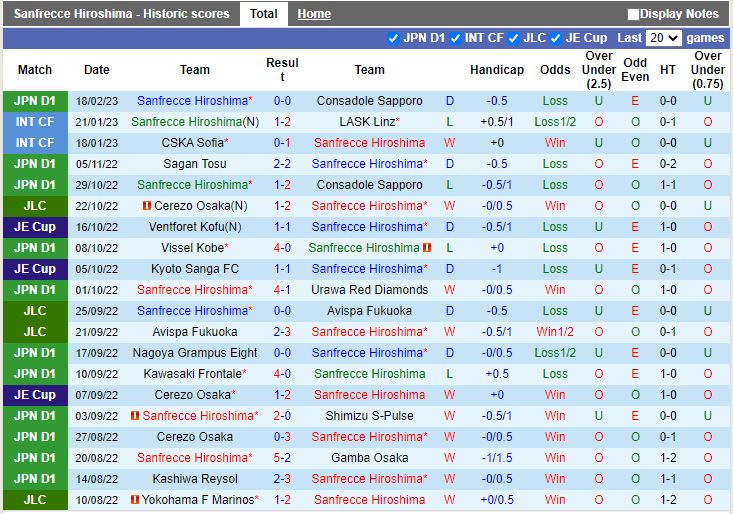The height and width of the screenshot is (514, 733).
Task: Click the Gamba Osaka team name
Action: pos(369,457)
